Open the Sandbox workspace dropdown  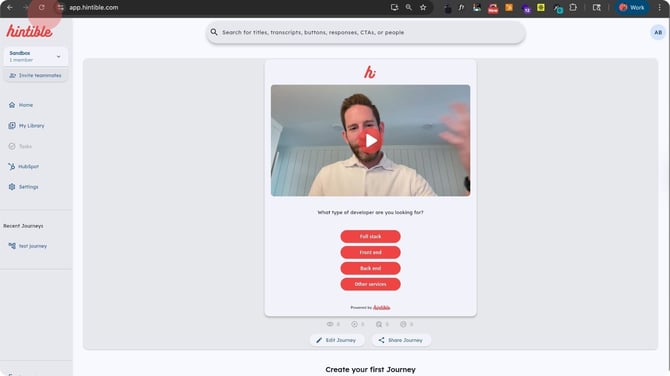point(36,56)
